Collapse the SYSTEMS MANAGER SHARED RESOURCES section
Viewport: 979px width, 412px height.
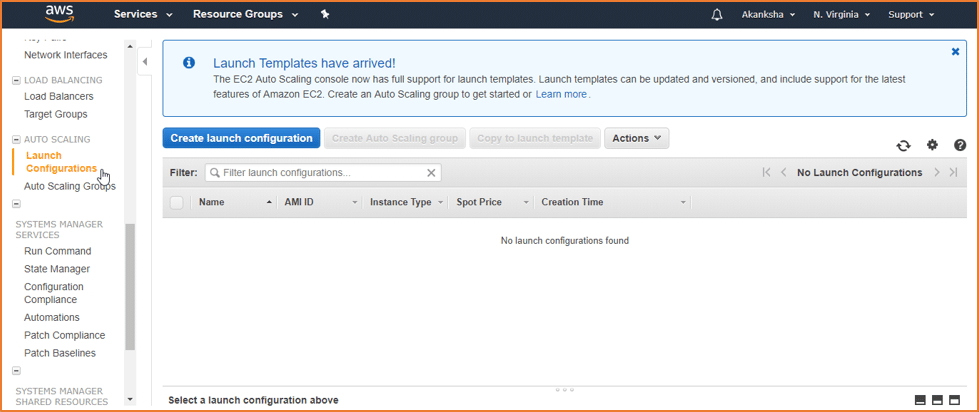pos(17,371)
